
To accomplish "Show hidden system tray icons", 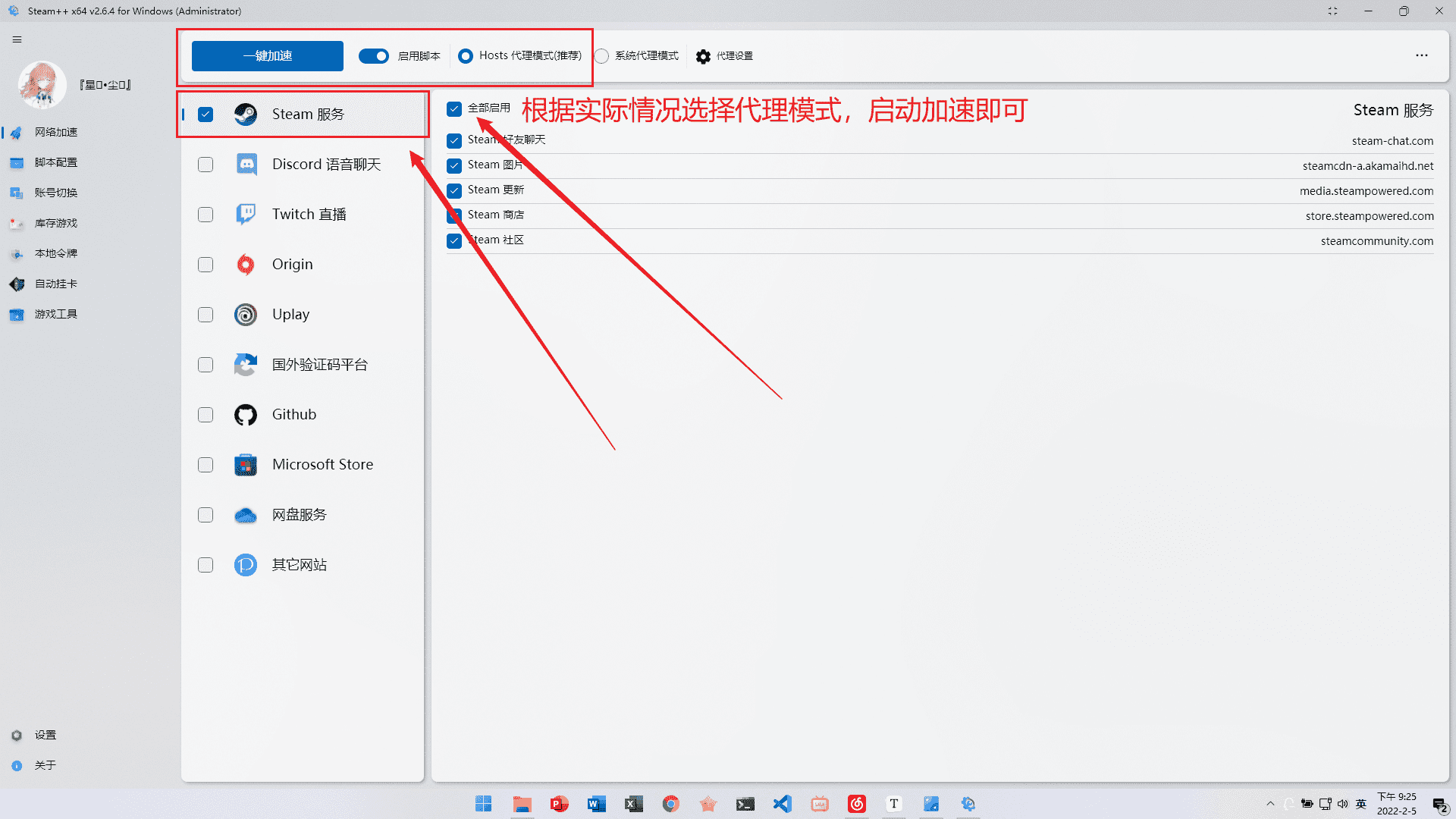I will [x=1270, y=804].
